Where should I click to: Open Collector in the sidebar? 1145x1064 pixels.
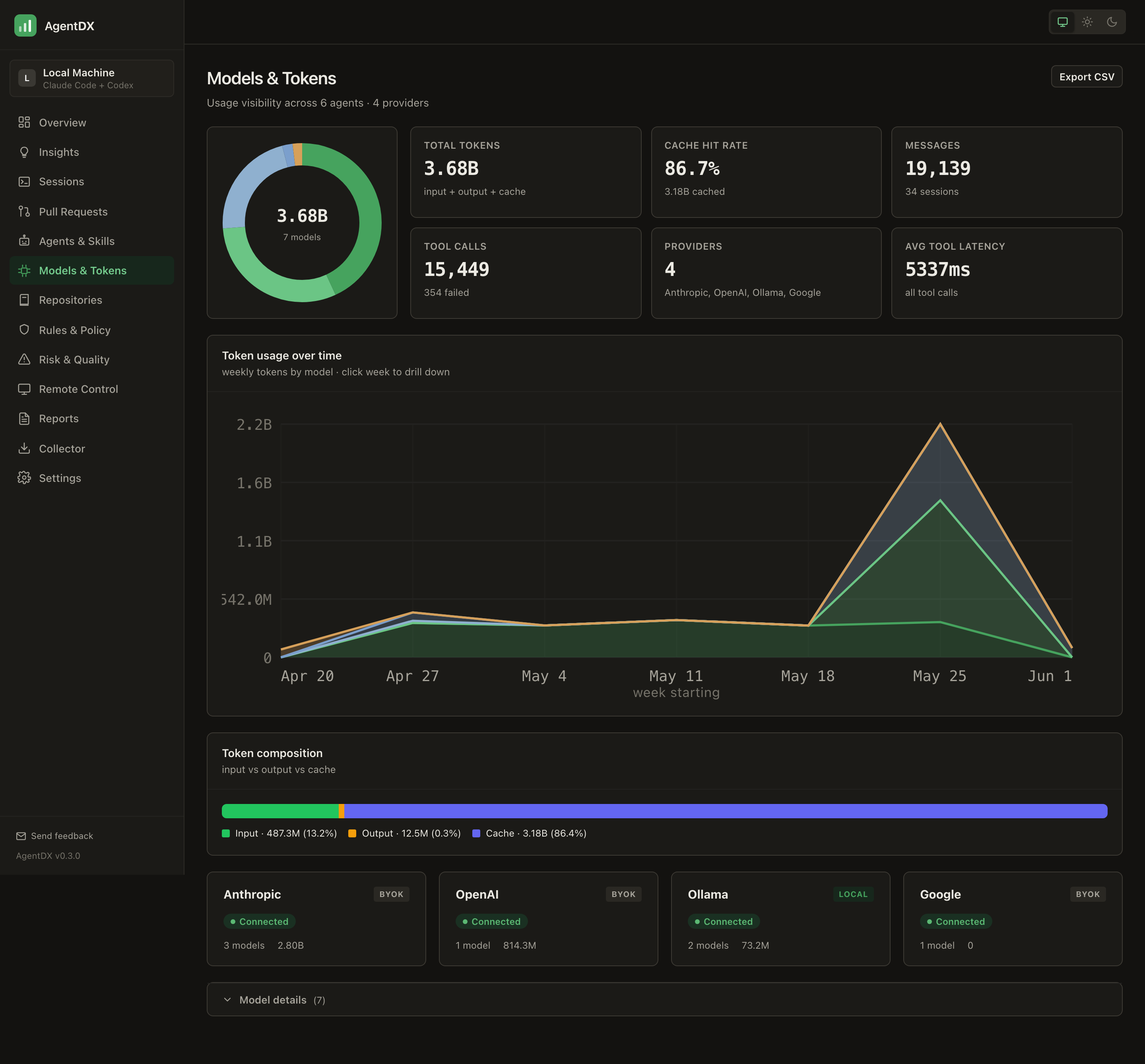tap(91, 449)
